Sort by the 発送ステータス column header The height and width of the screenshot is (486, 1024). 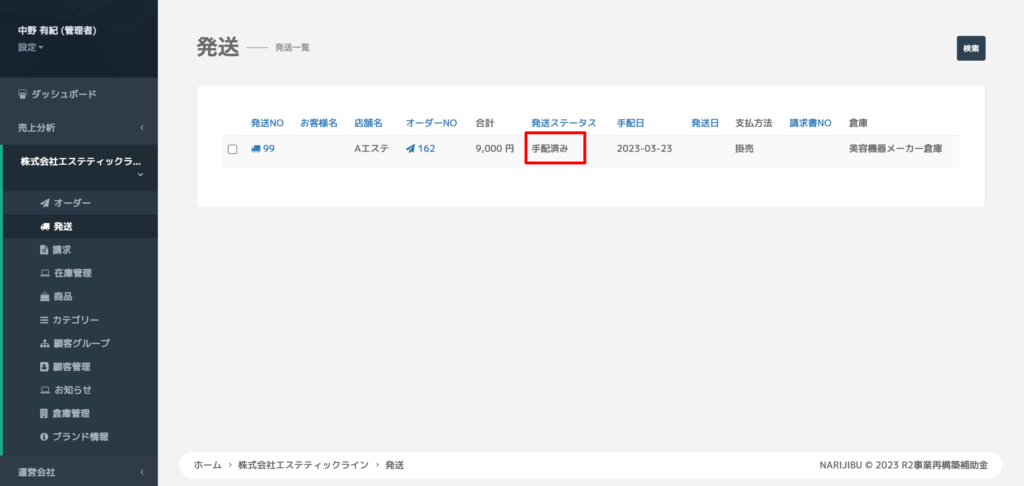tap(563, 123)
